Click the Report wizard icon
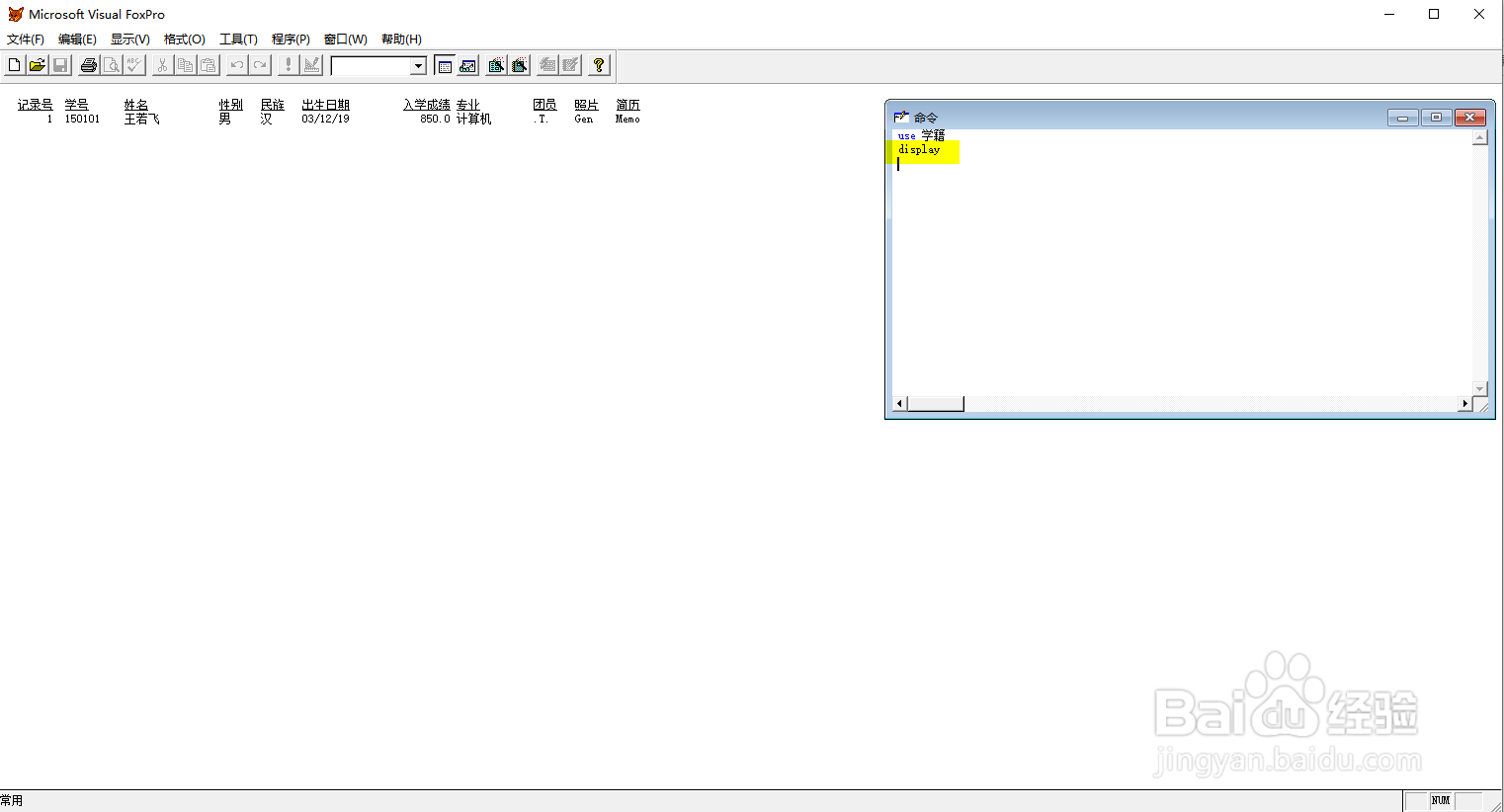This screenshot has width=1504, height=812. (x=519, y=65)
